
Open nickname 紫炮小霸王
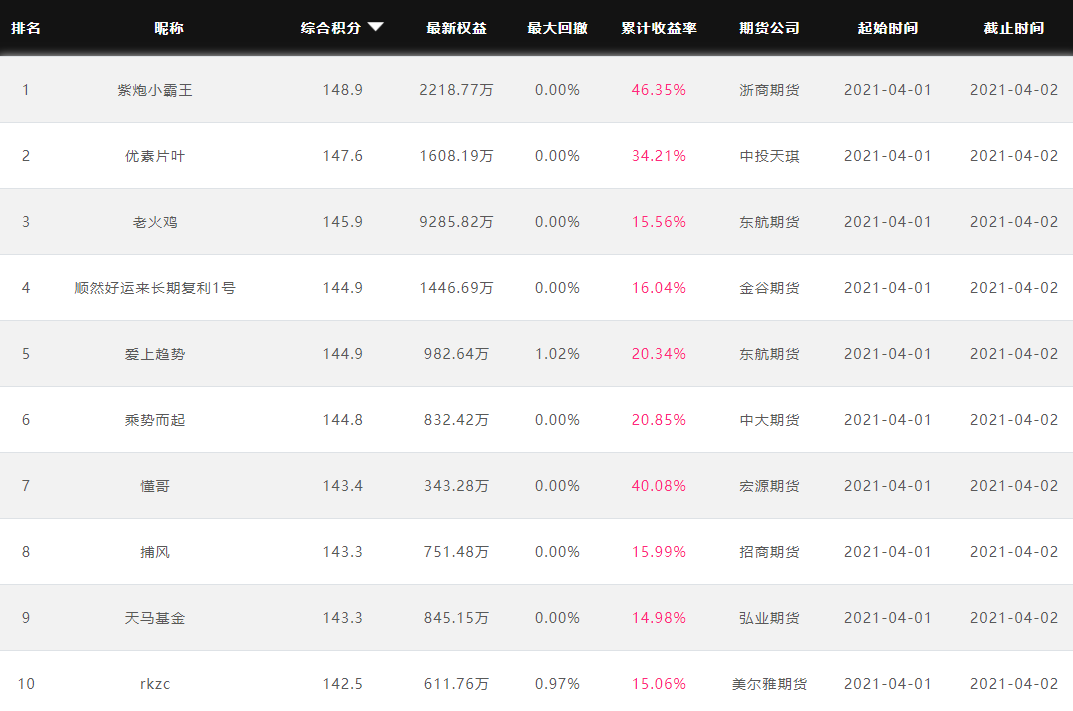[155, 90]
